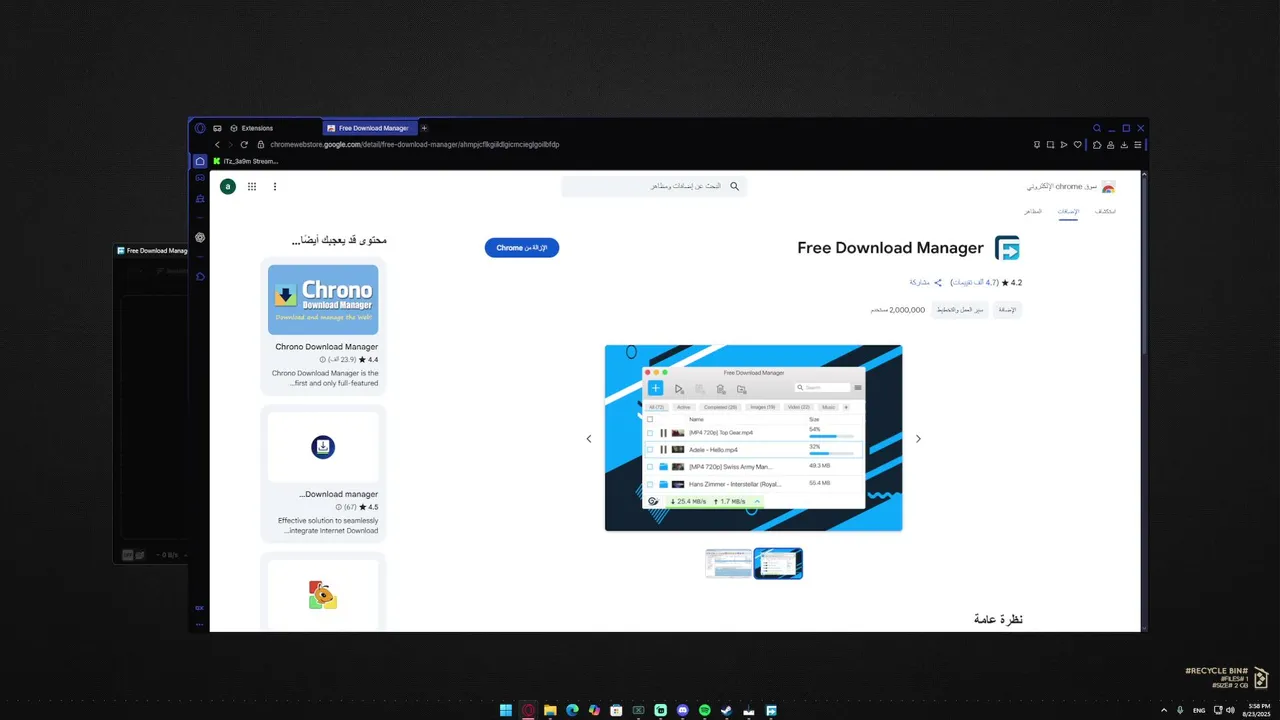Screen dimensions: 1280x720
Task: Open the downloads icon in browser toolbar
Action: tap(1124, 144)
